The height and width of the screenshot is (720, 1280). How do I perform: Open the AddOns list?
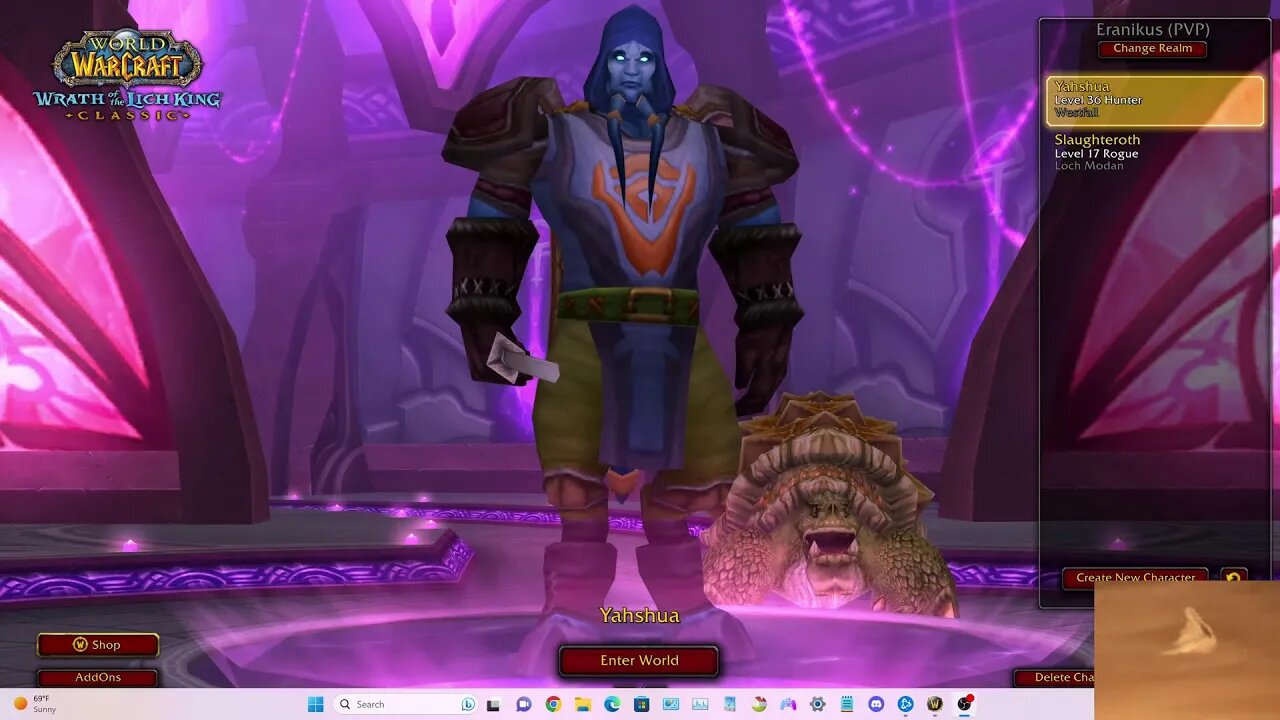coord(98,677)
